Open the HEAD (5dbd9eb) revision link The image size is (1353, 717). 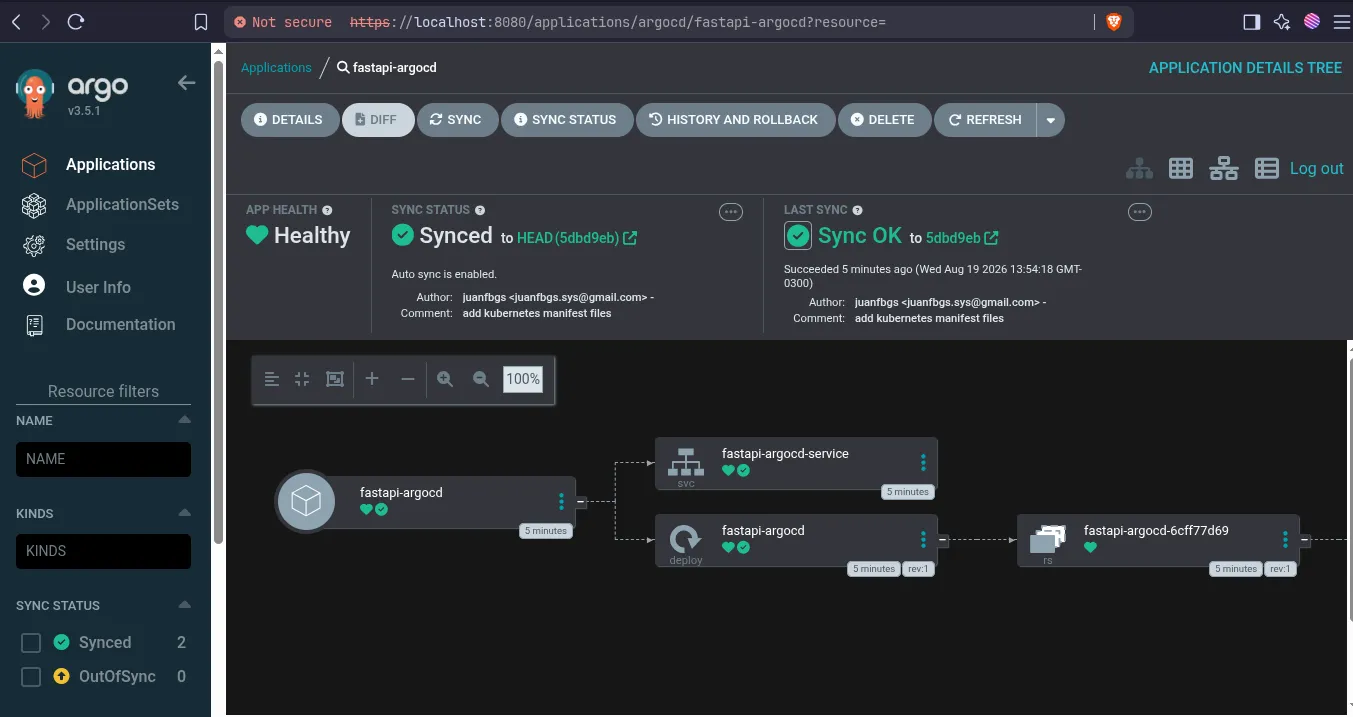[x=577, y=238]
